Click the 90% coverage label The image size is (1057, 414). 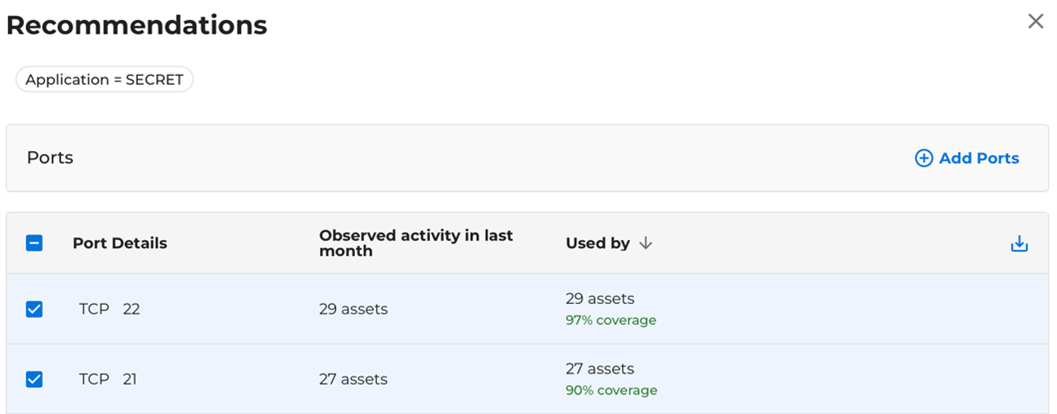[611, 390]
